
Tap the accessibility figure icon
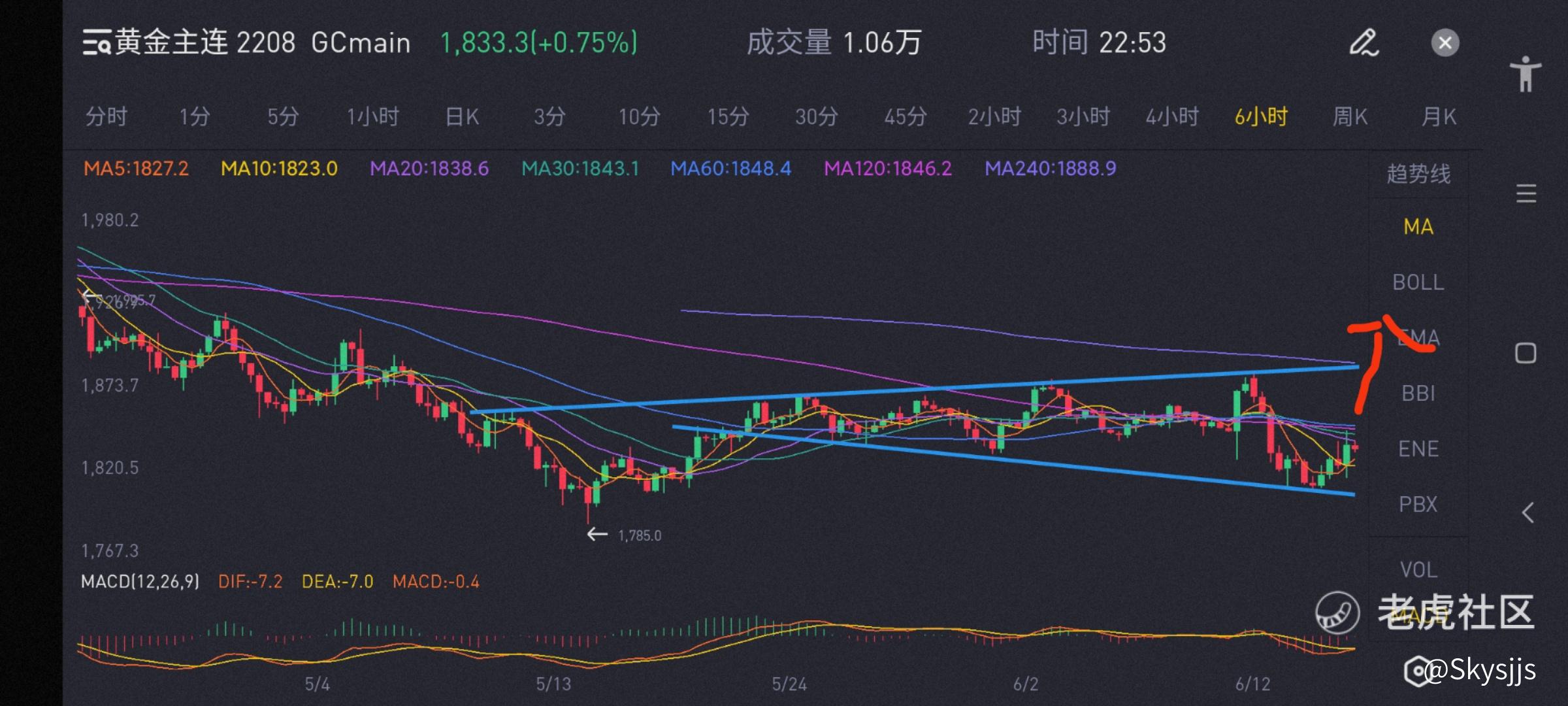(1525, 74)
